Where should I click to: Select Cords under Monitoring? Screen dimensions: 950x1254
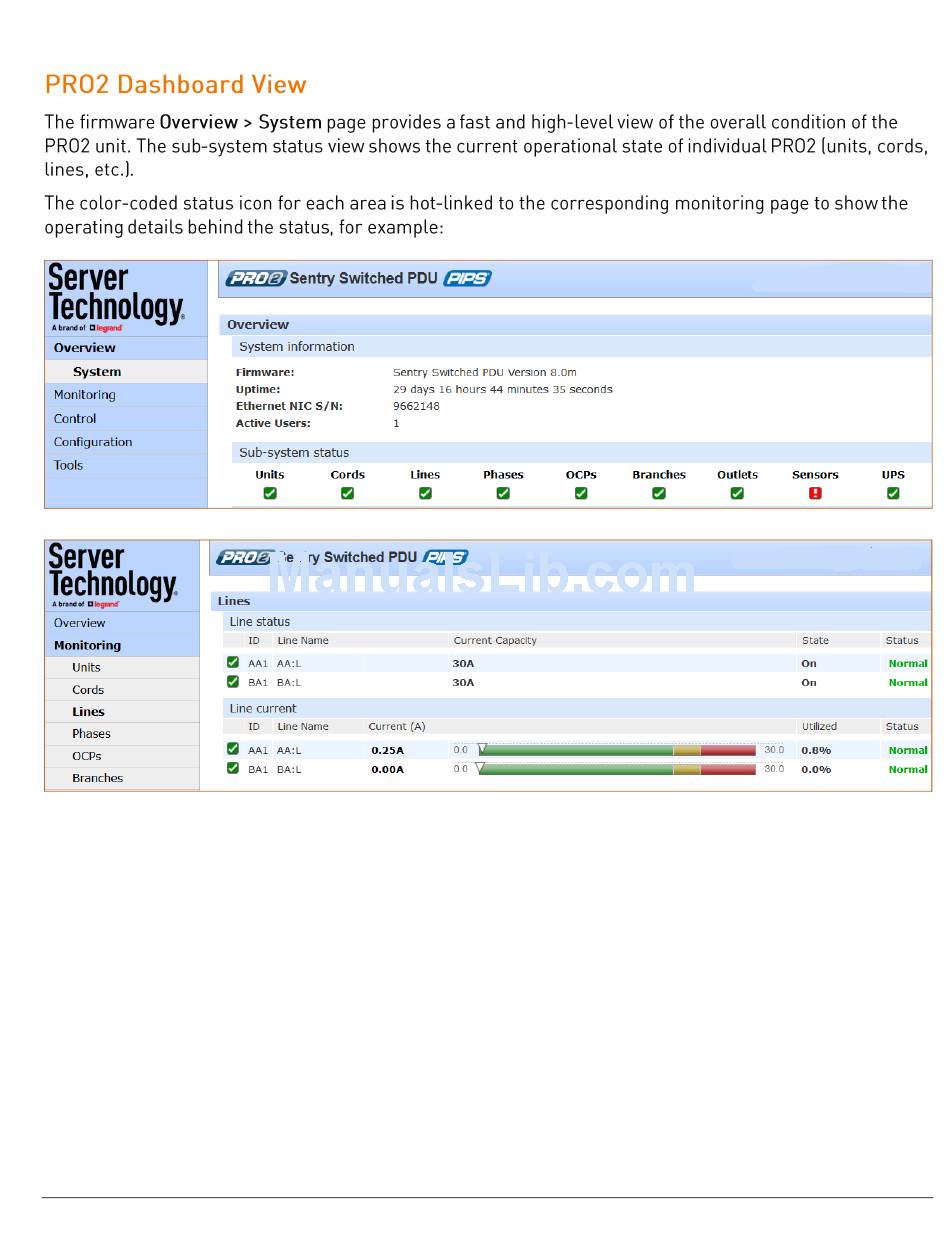(x=122, y=690)
